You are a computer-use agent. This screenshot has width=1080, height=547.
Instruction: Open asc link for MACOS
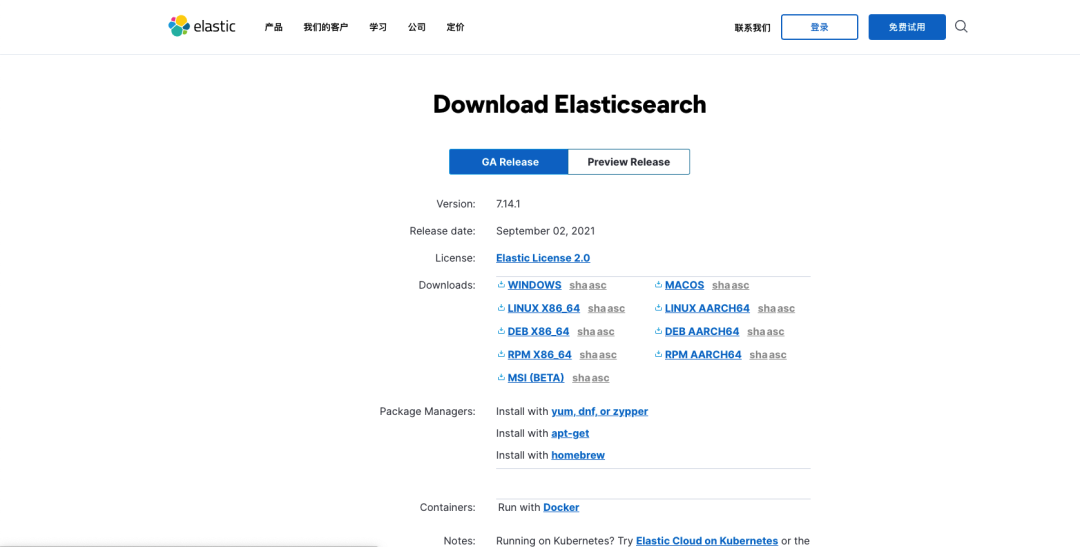coord(740,285)
